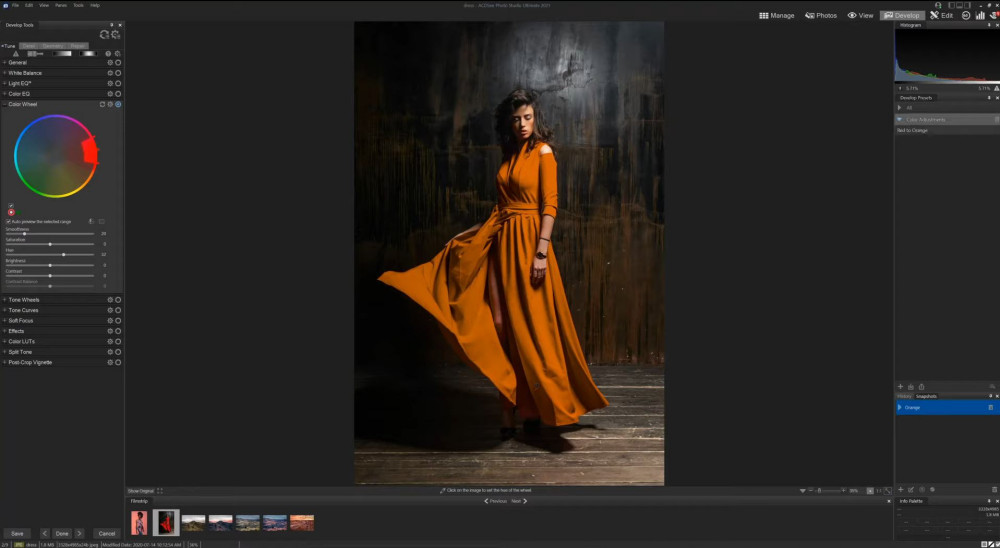Screen dimensions: 1000x548
Task: Toggle highlight clipping warning triangle in Histogram
Action: point(996,88)
